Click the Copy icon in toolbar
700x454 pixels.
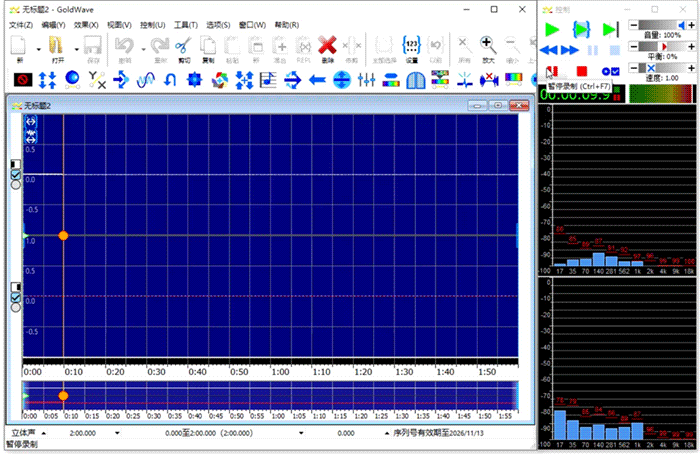tap(208, 46)
